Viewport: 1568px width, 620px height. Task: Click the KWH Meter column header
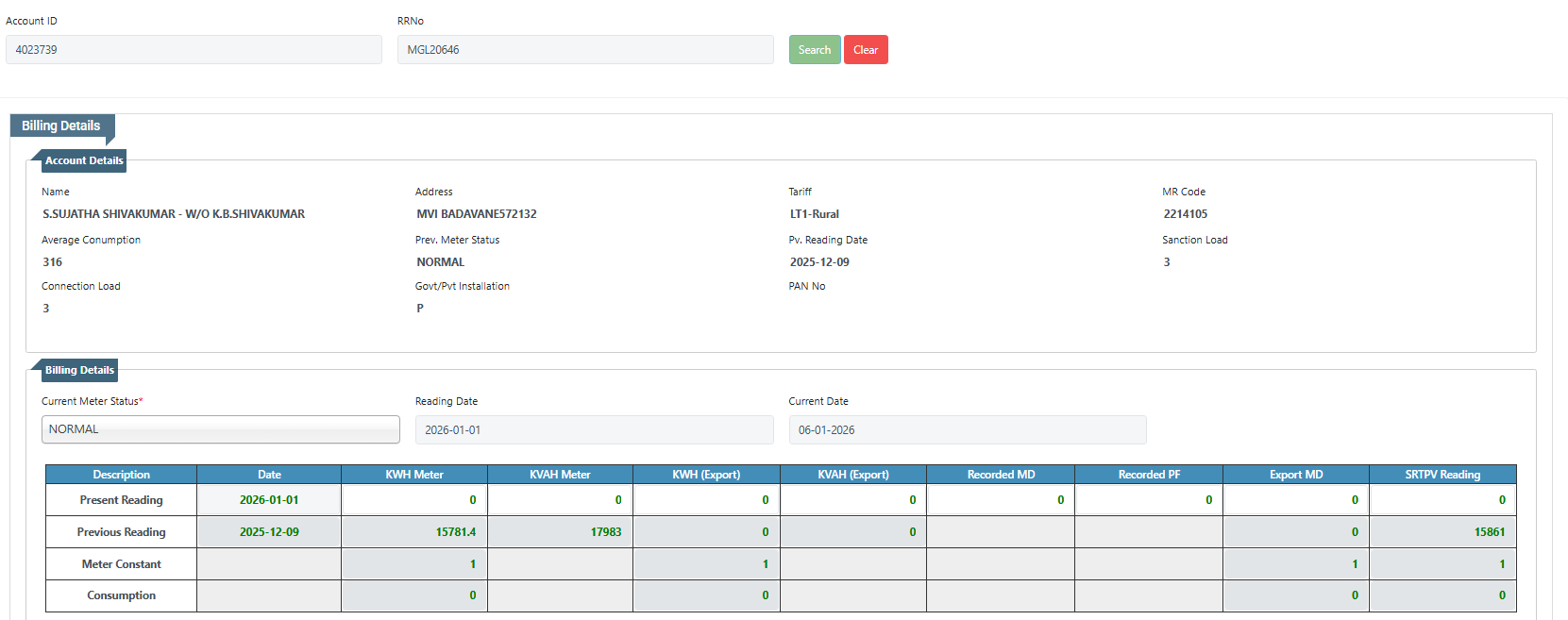pos(414,475)
